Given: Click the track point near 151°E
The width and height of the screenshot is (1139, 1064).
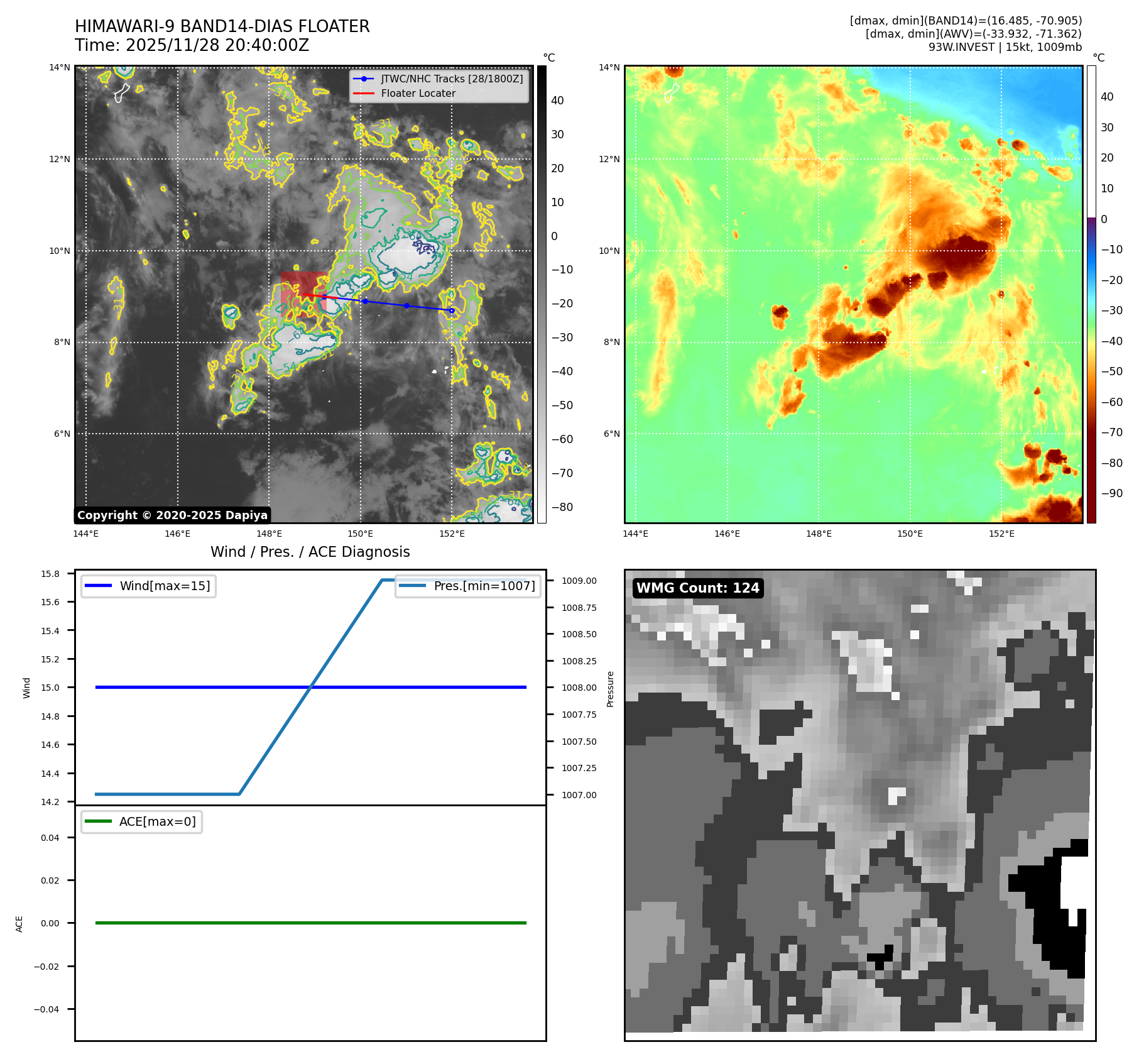Looking at the screenshot, I should coord(406,306).
